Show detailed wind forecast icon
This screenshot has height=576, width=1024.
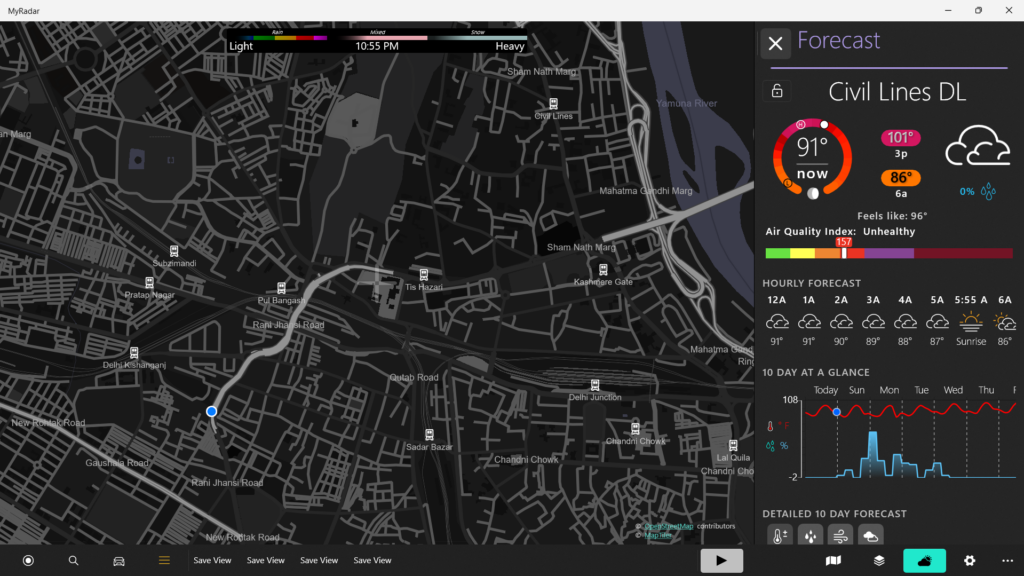click(x=840, y=537)
